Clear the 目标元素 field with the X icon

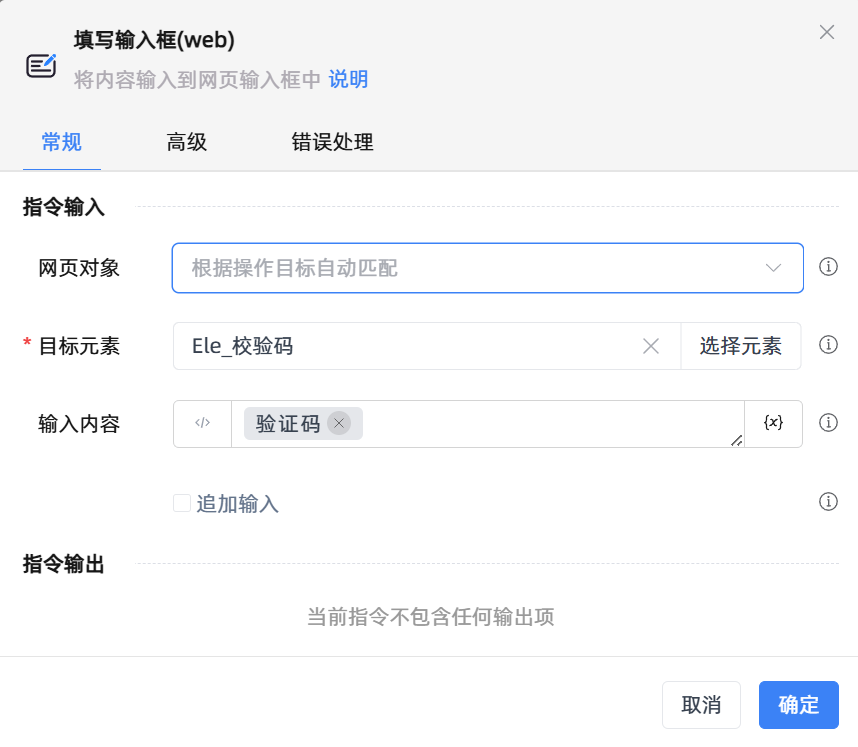coord(651,346)
